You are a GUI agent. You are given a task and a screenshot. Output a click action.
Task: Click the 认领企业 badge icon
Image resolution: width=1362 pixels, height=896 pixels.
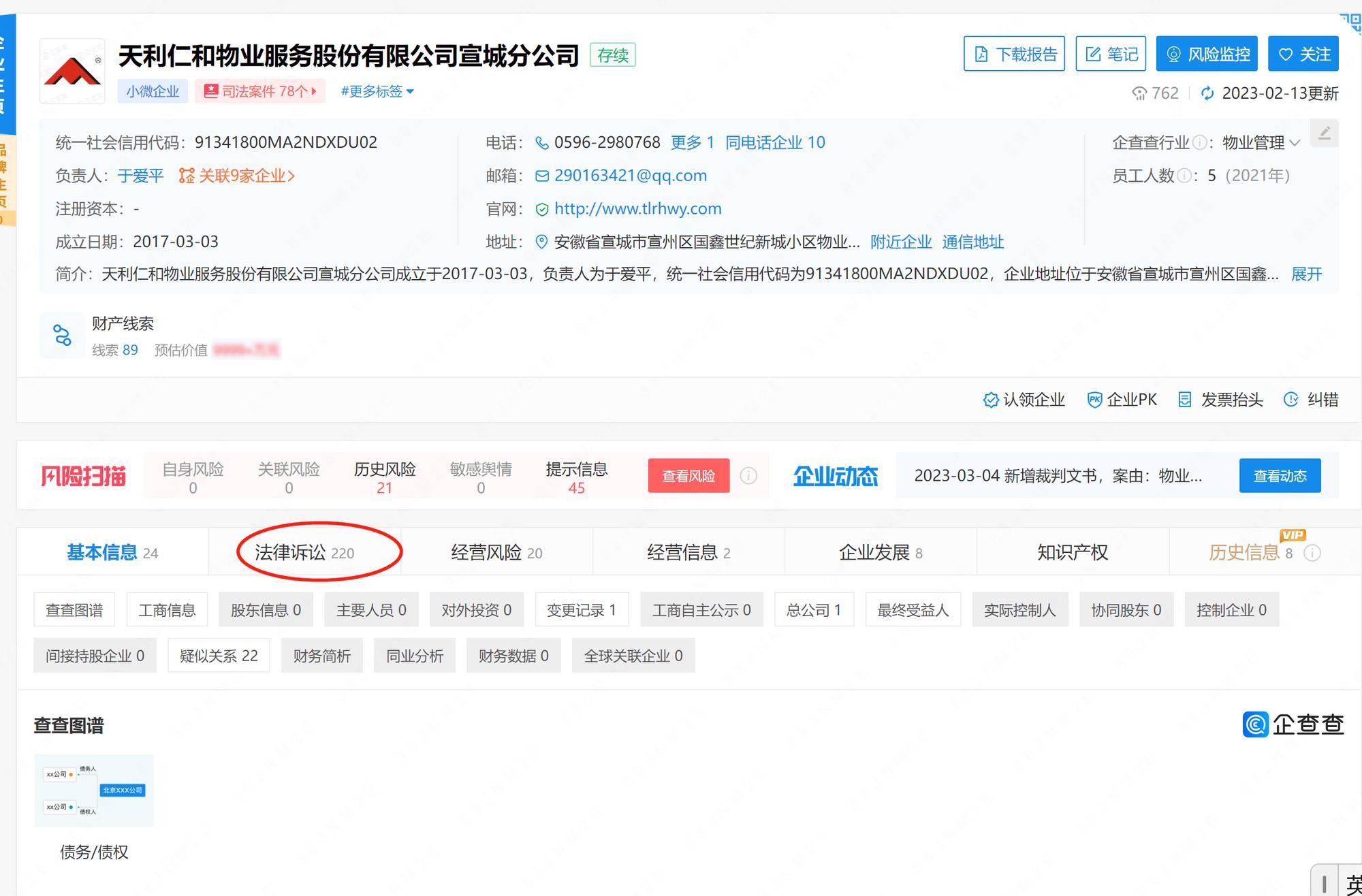[990, 400]
